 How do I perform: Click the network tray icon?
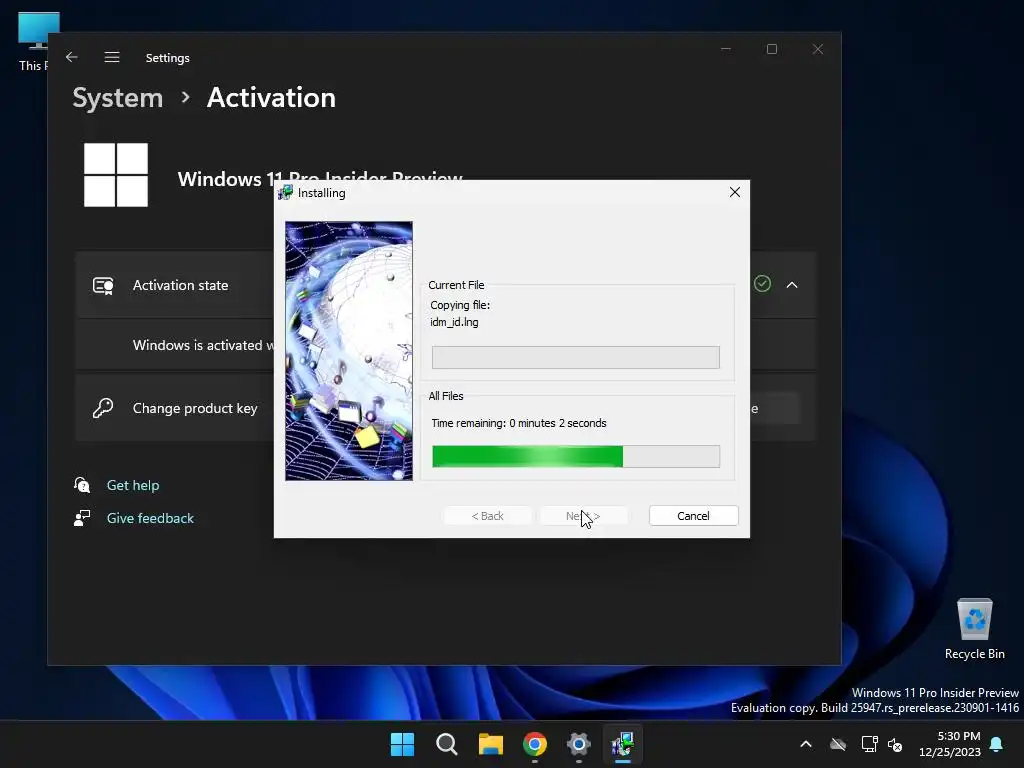coord(869,744)
